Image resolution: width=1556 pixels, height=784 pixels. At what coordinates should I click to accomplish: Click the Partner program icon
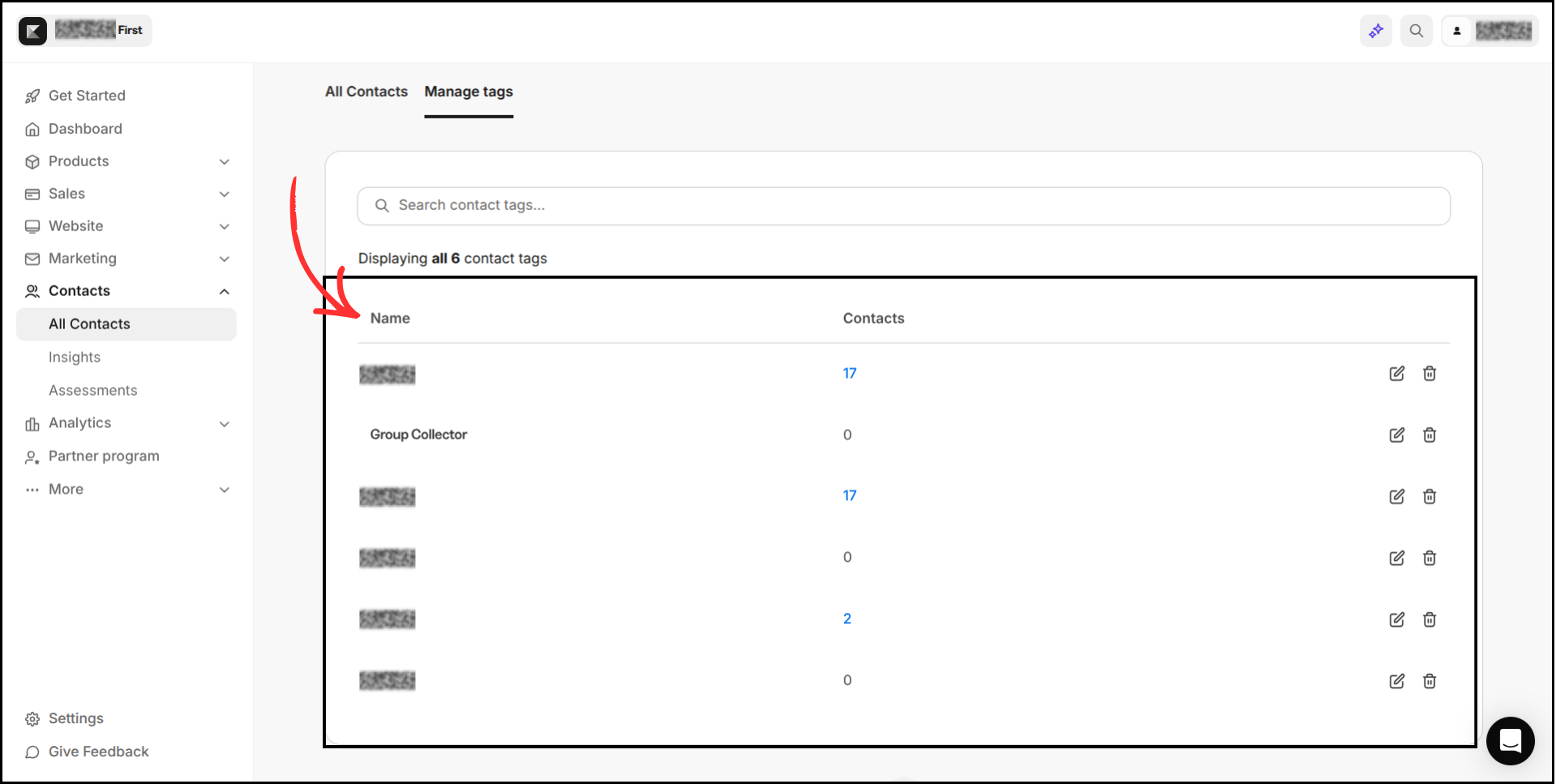tap(32, 456)
